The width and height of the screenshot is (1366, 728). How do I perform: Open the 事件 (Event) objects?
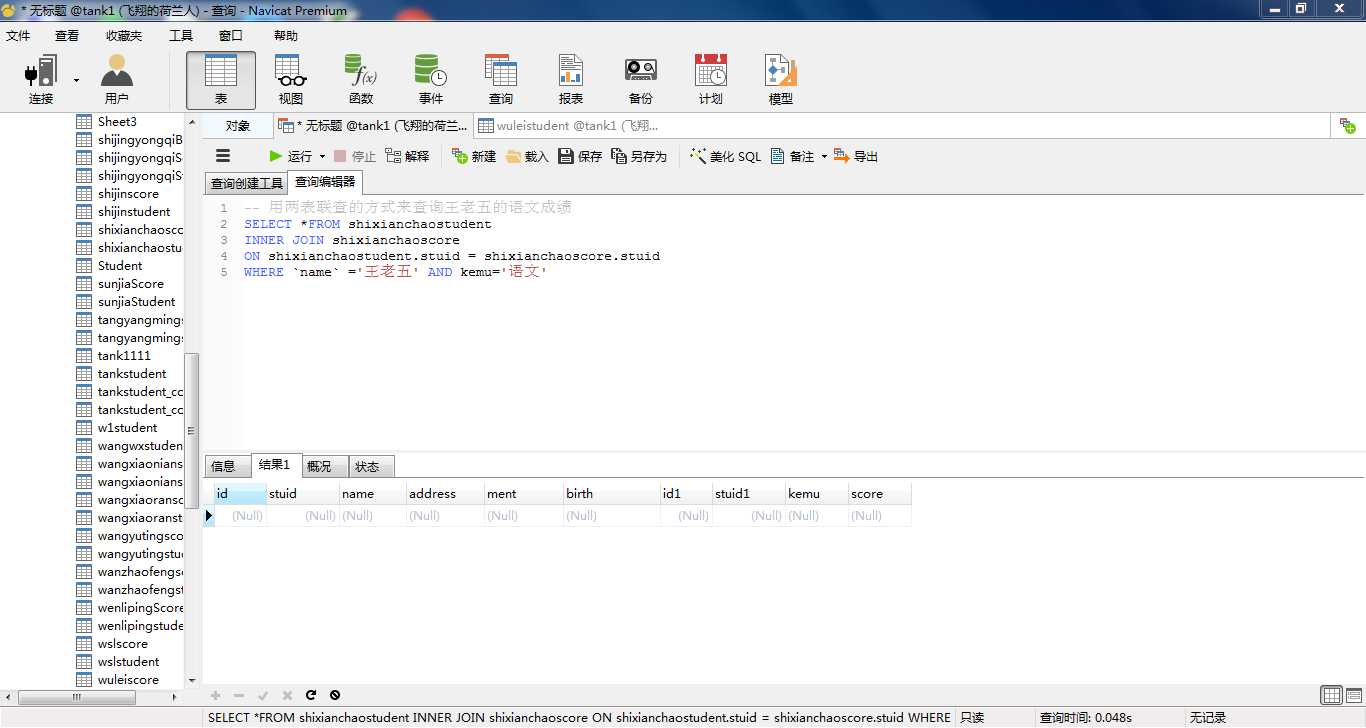pos(431,80)
